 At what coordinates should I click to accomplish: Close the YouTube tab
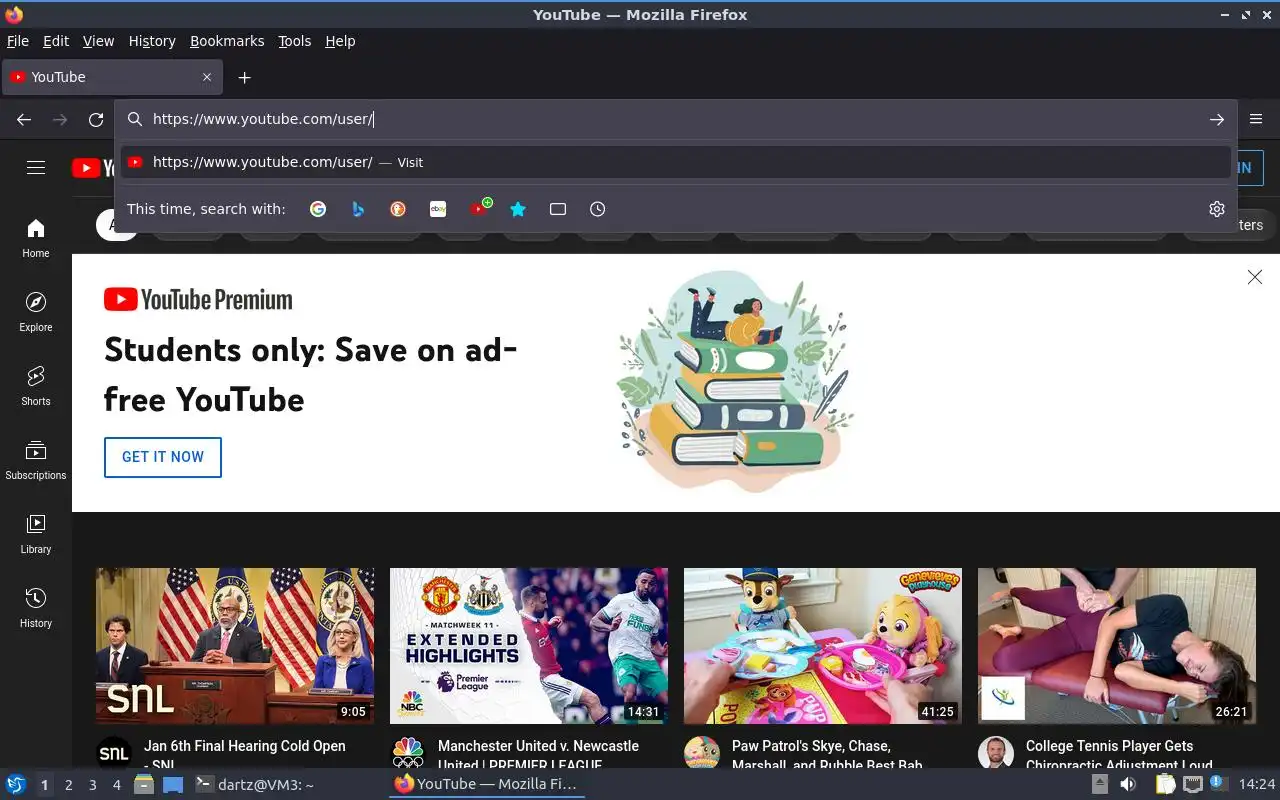[x=207, y=77]
